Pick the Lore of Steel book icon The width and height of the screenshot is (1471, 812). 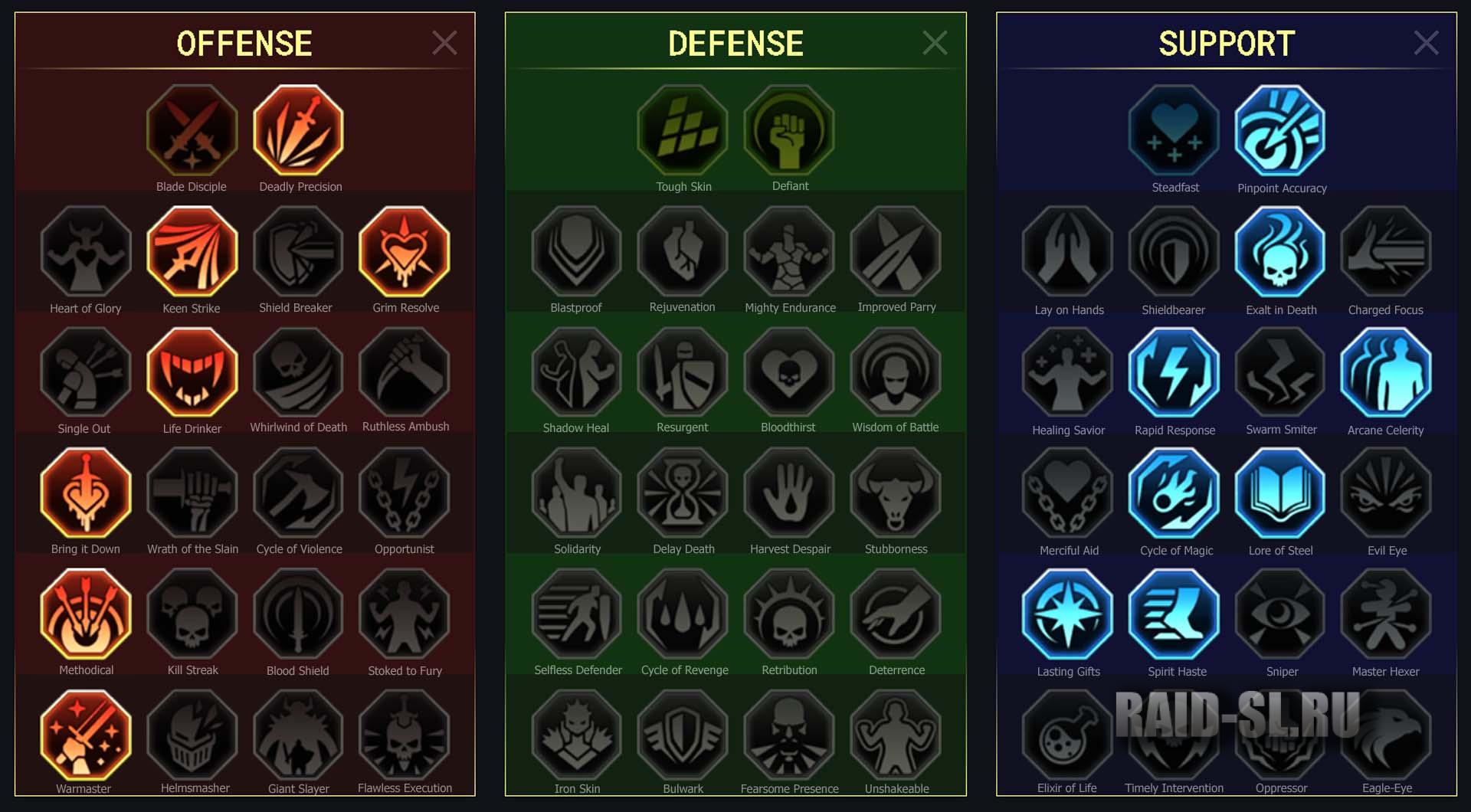[1280, 493]
